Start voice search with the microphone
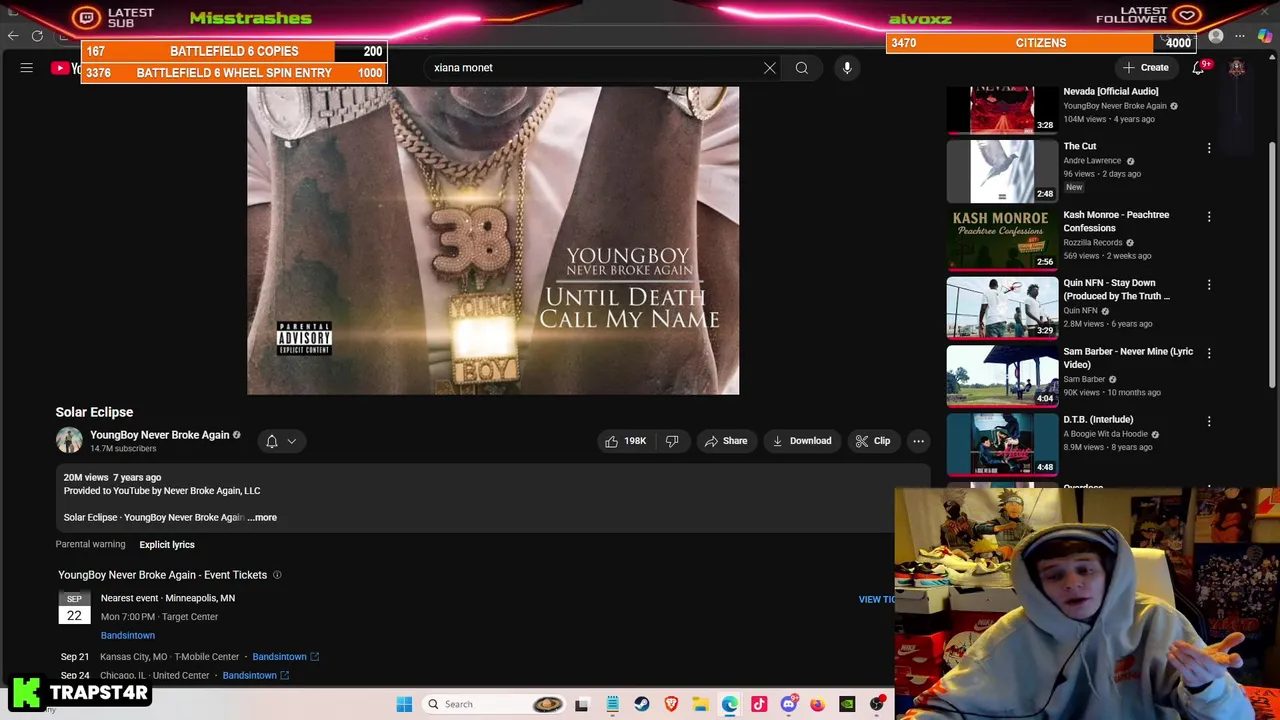The height and width of the screenshot is (720, 1280). point(847,68)
